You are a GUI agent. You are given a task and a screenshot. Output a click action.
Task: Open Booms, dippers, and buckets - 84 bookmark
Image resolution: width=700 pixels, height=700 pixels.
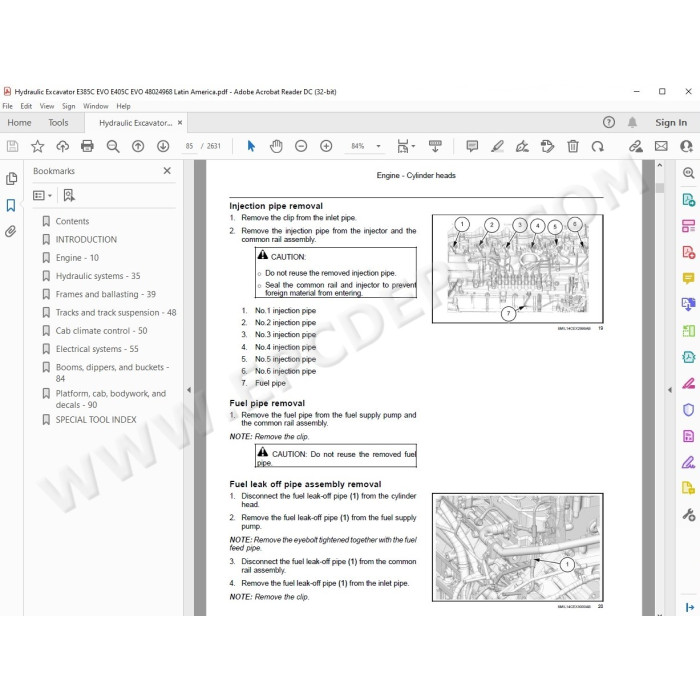tap(112, 373)
